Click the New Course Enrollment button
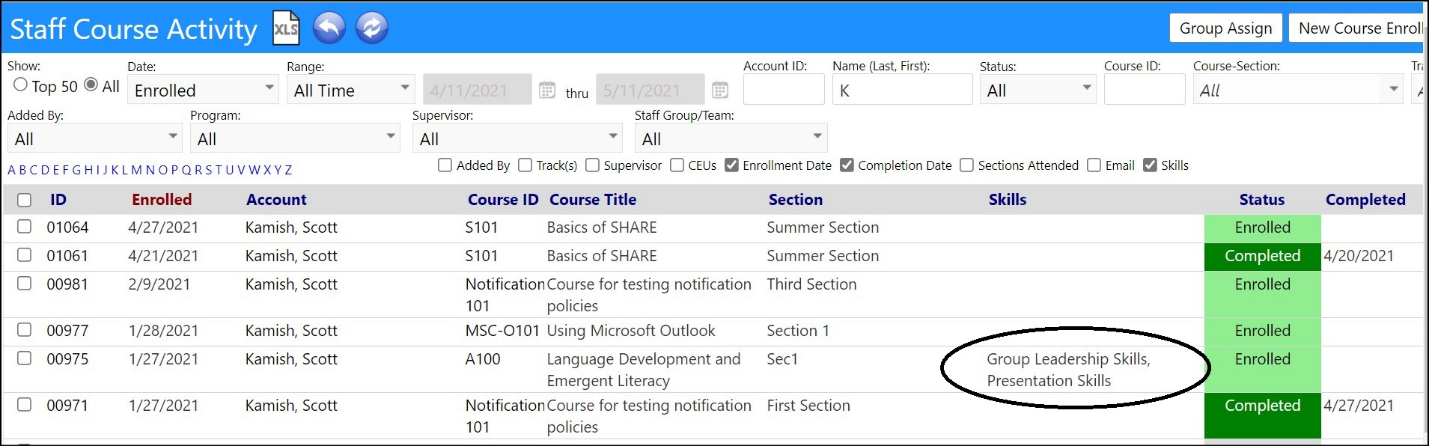The height and width of the screenshot is (446, 1429). coord(1358,28)
